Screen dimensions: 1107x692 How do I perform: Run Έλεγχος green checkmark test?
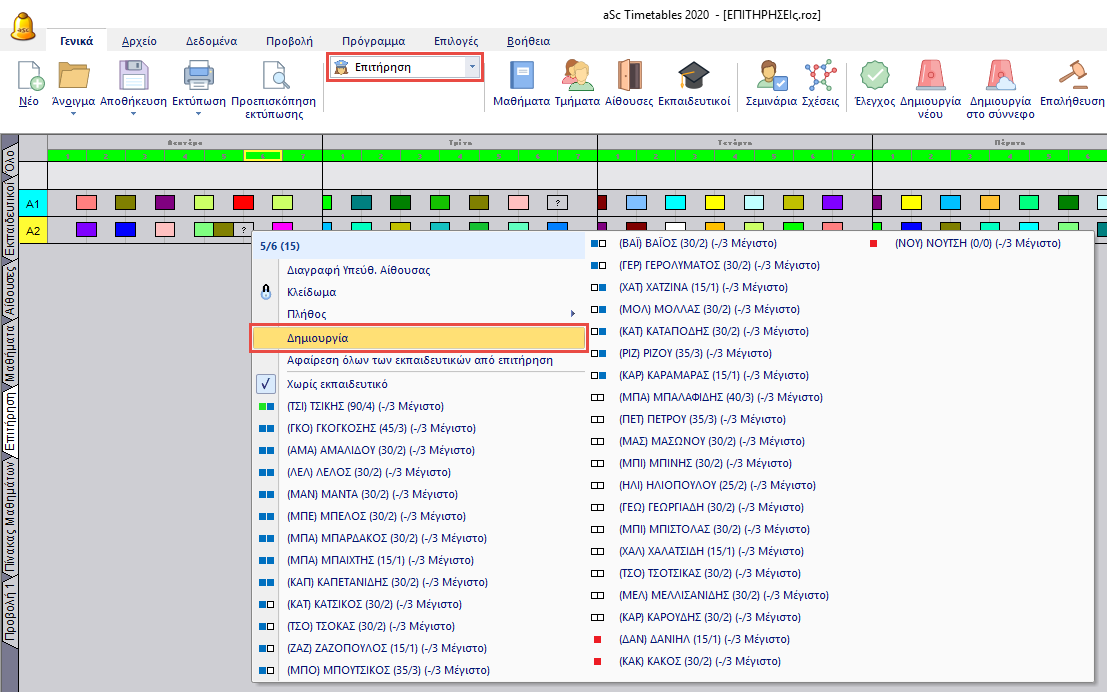point(874,77)
